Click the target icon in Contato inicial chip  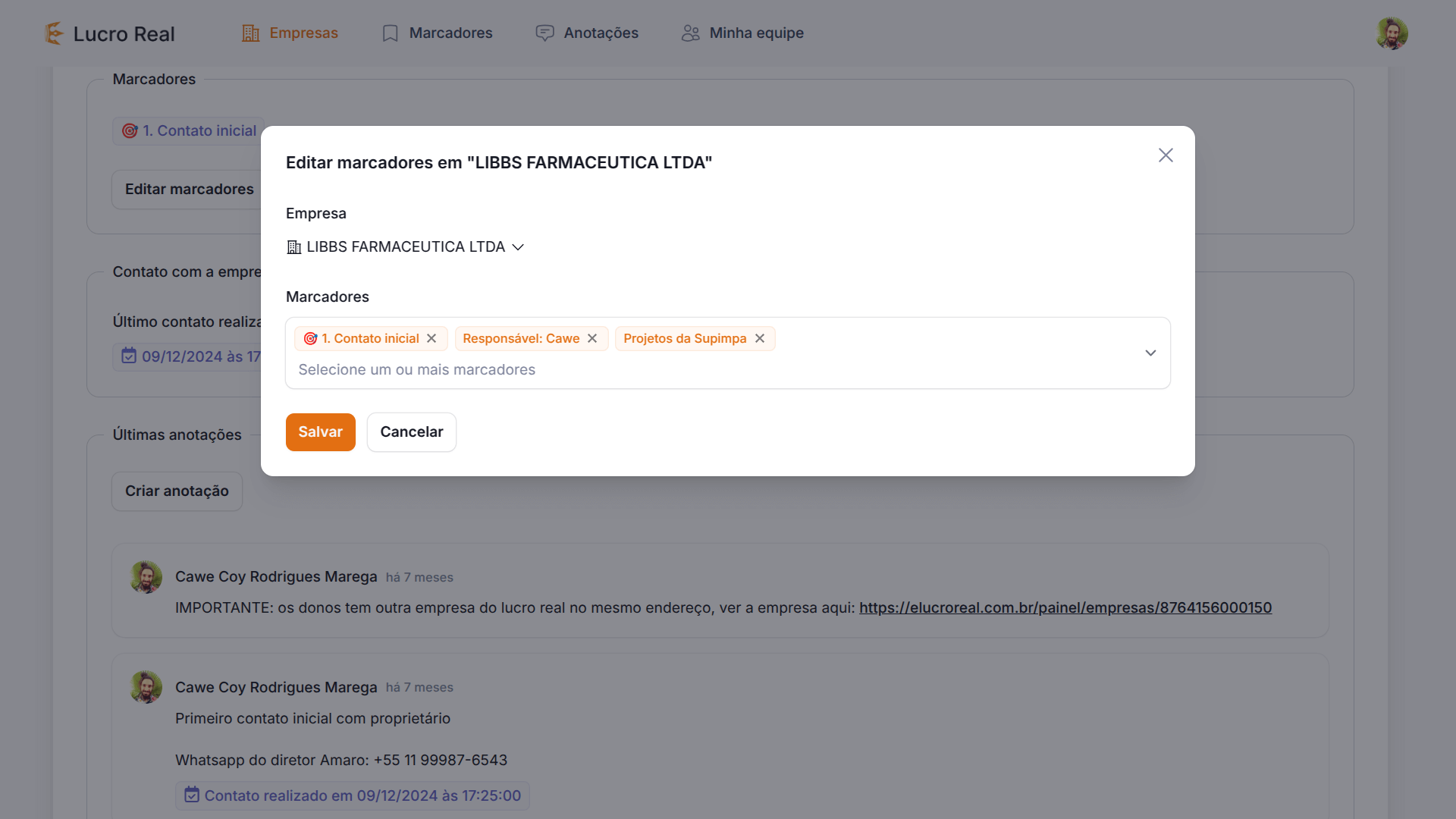point(310,338)
